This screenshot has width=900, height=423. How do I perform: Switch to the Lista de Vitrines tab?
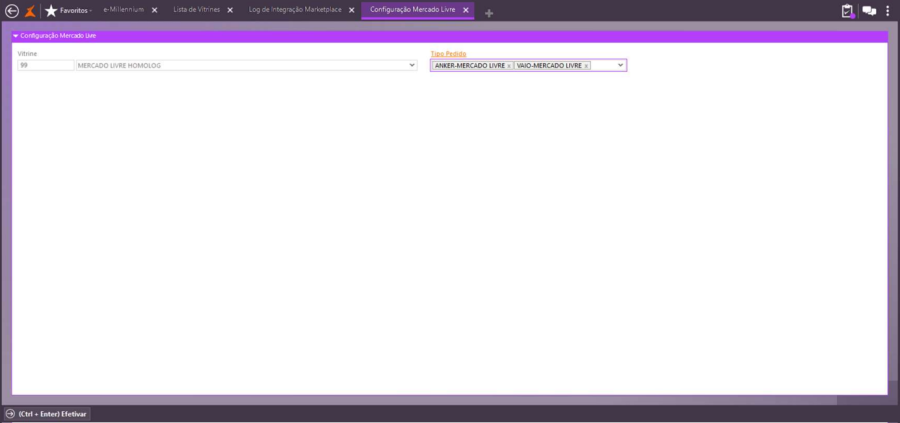pyautogui.click(x=196, y=10)
